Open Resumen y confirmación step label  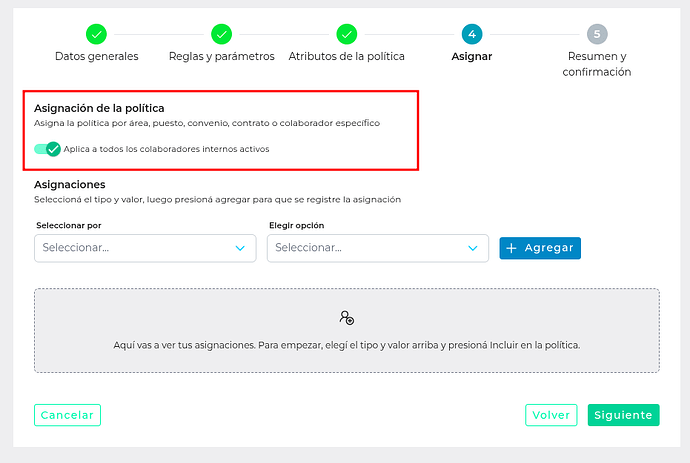[x=597, y=64]
